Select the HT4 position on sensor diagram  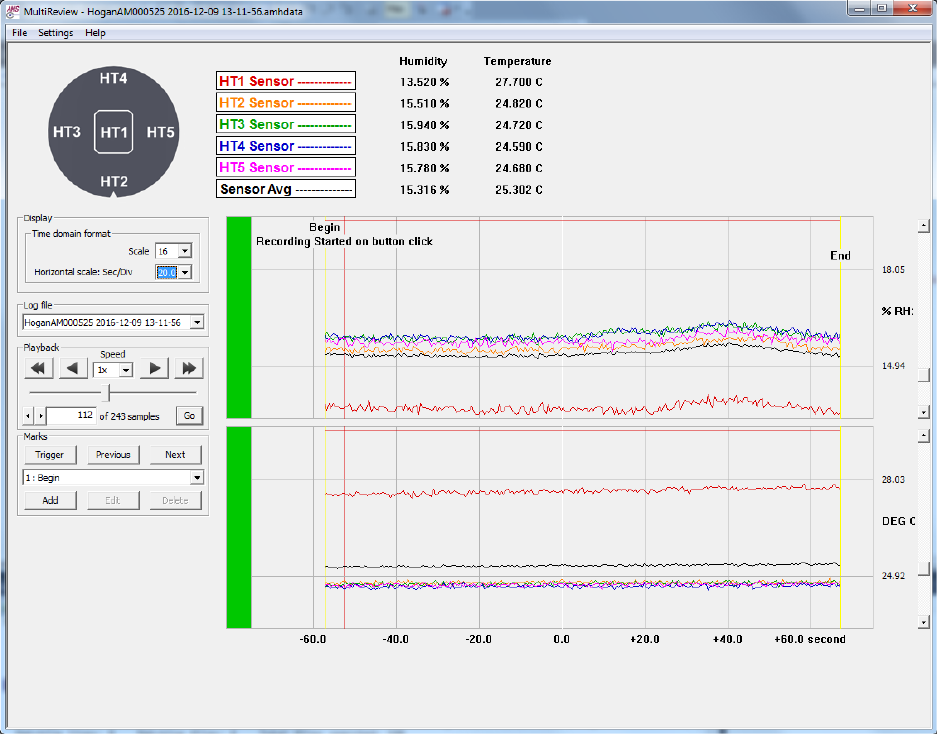(x=114, y=78)
